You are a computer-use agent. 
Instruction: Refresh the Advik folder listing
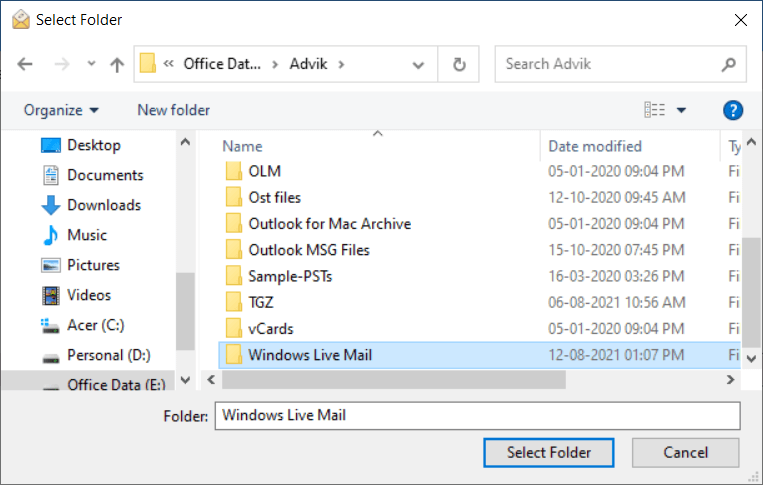[459, 64]
